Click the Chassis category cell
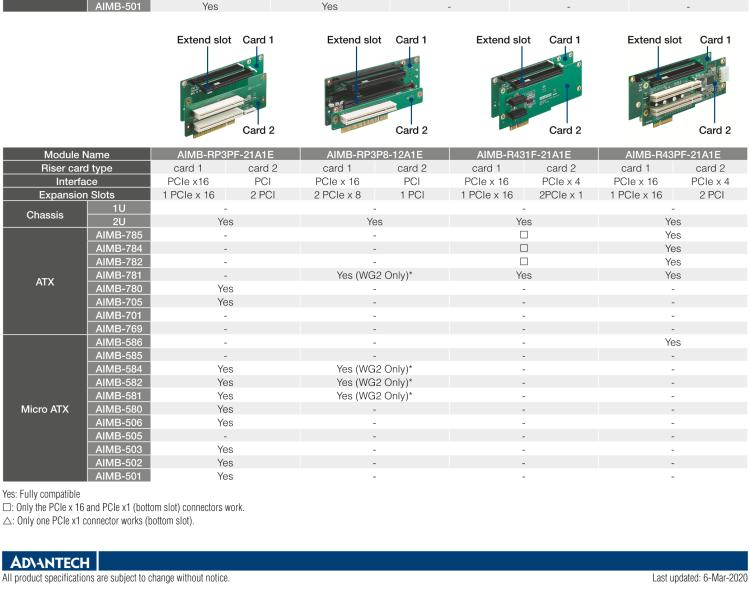The width and height of the screenshot is (750, 591). [x=46, y=214]
